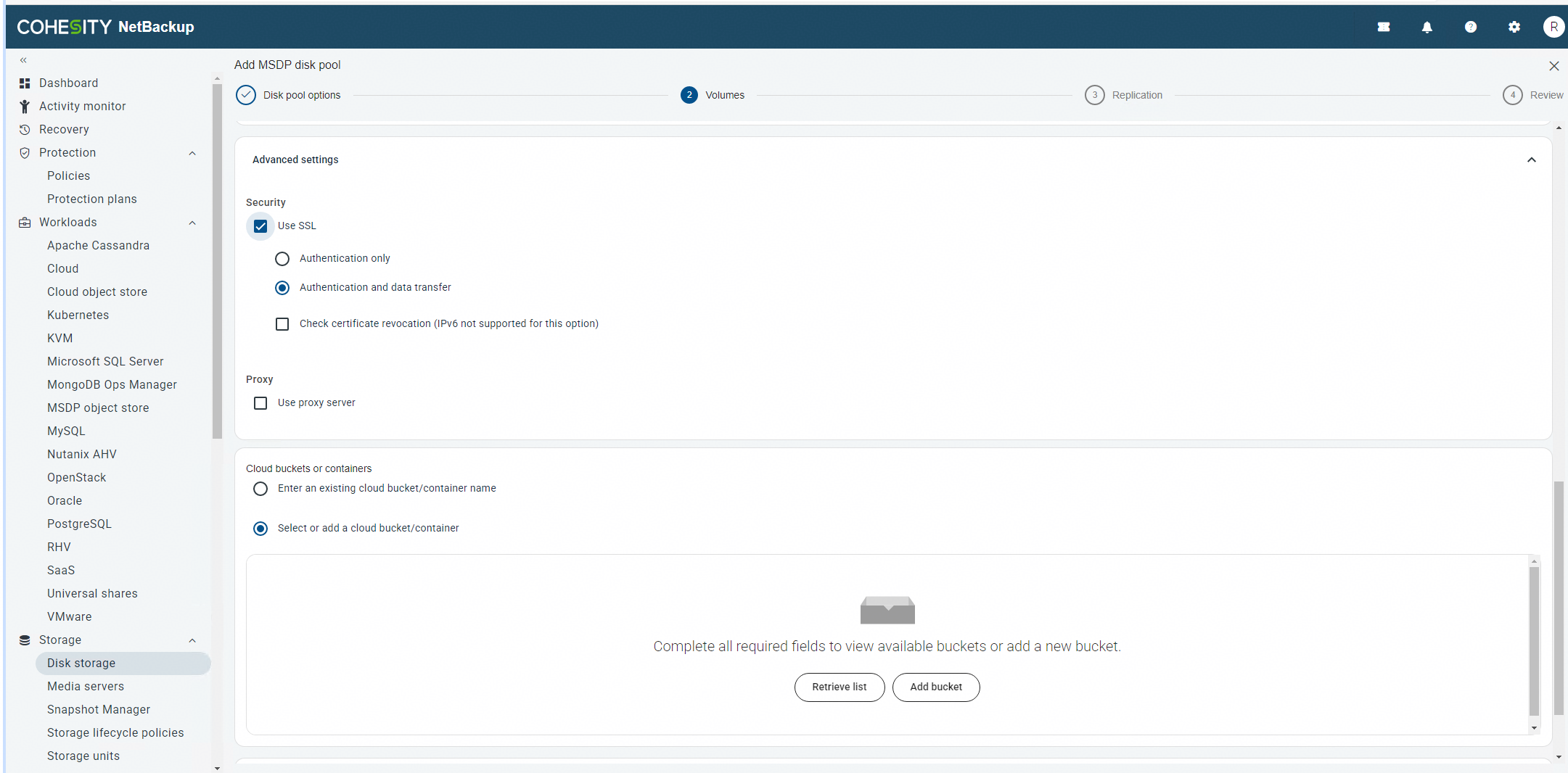
Task: Click the sidebar vertical scrollbar
Action: 217,261
